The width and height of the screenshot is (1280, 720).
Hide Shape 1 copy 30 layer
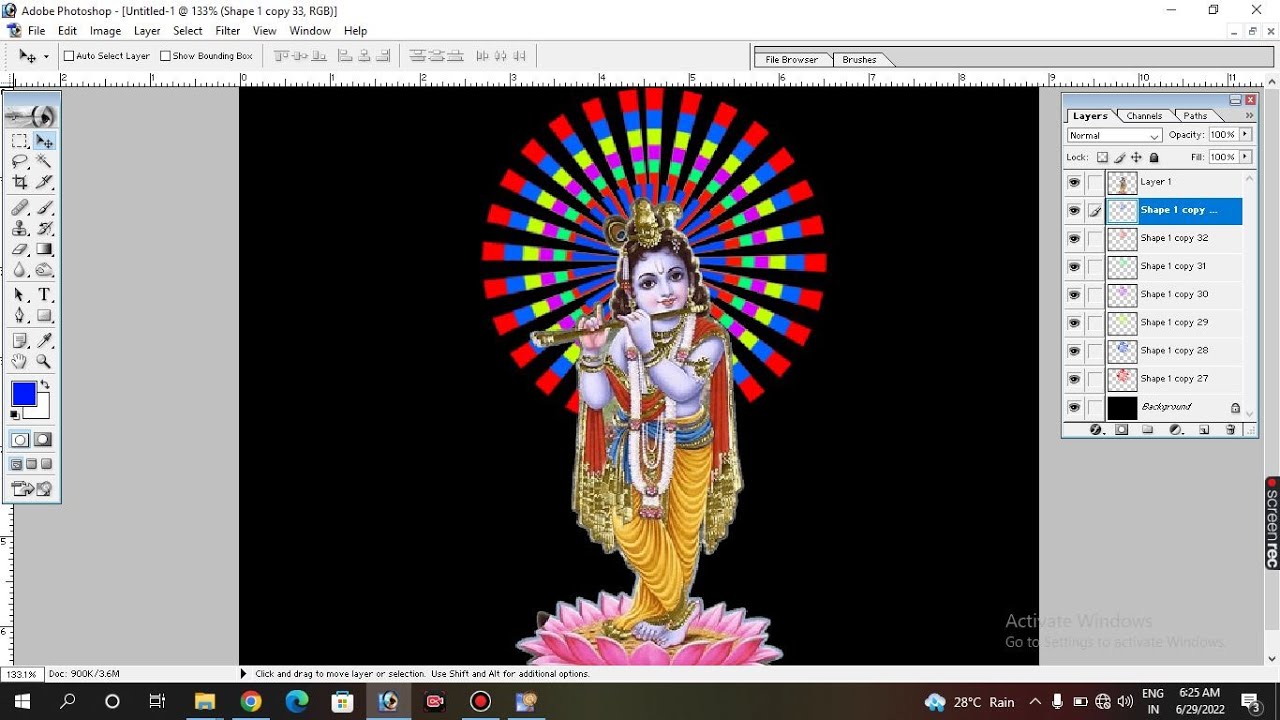pos(1074,295)
